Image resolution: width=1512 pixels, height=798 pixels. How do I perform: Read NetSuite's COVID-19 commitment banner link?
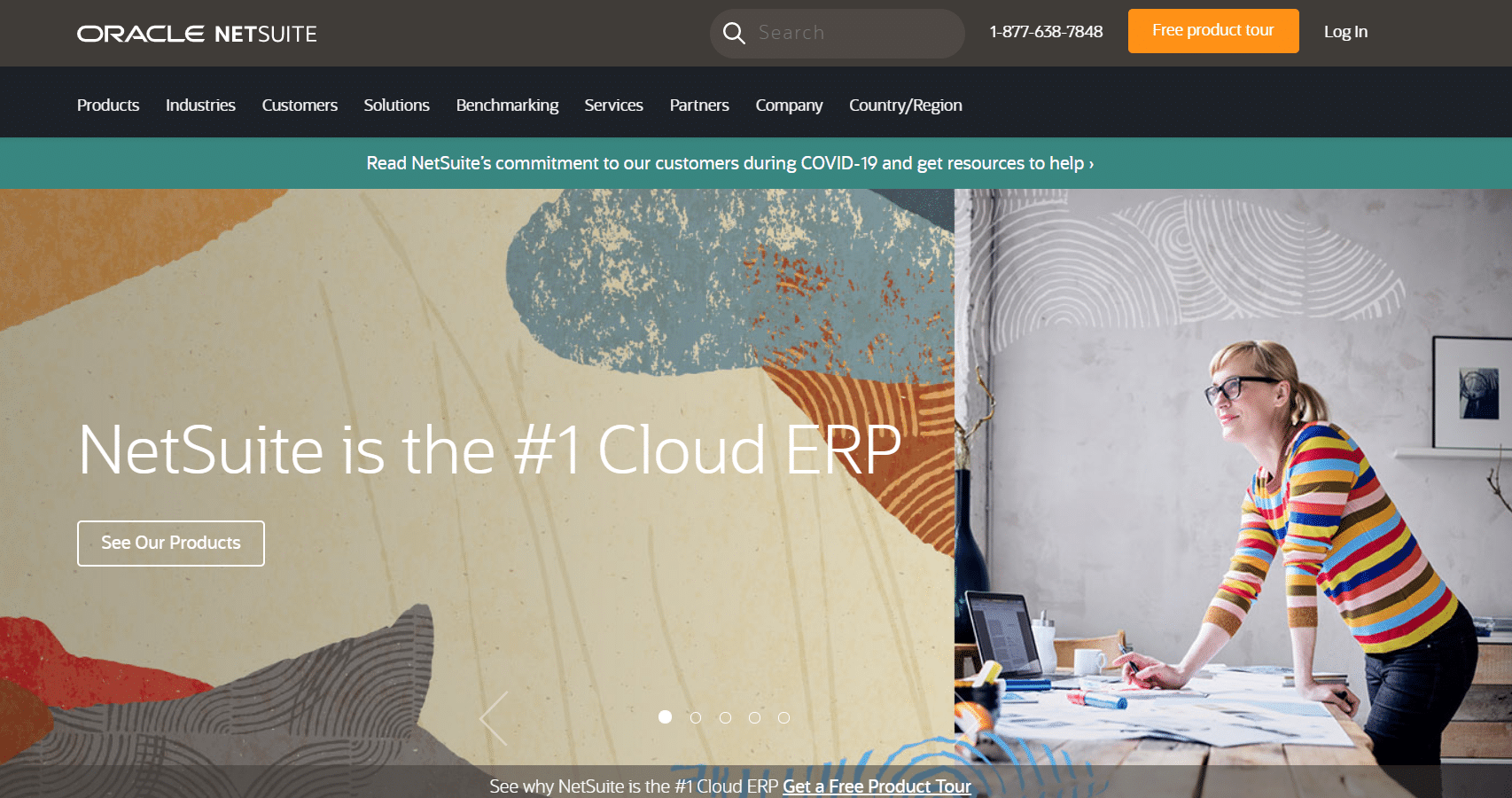730,163
